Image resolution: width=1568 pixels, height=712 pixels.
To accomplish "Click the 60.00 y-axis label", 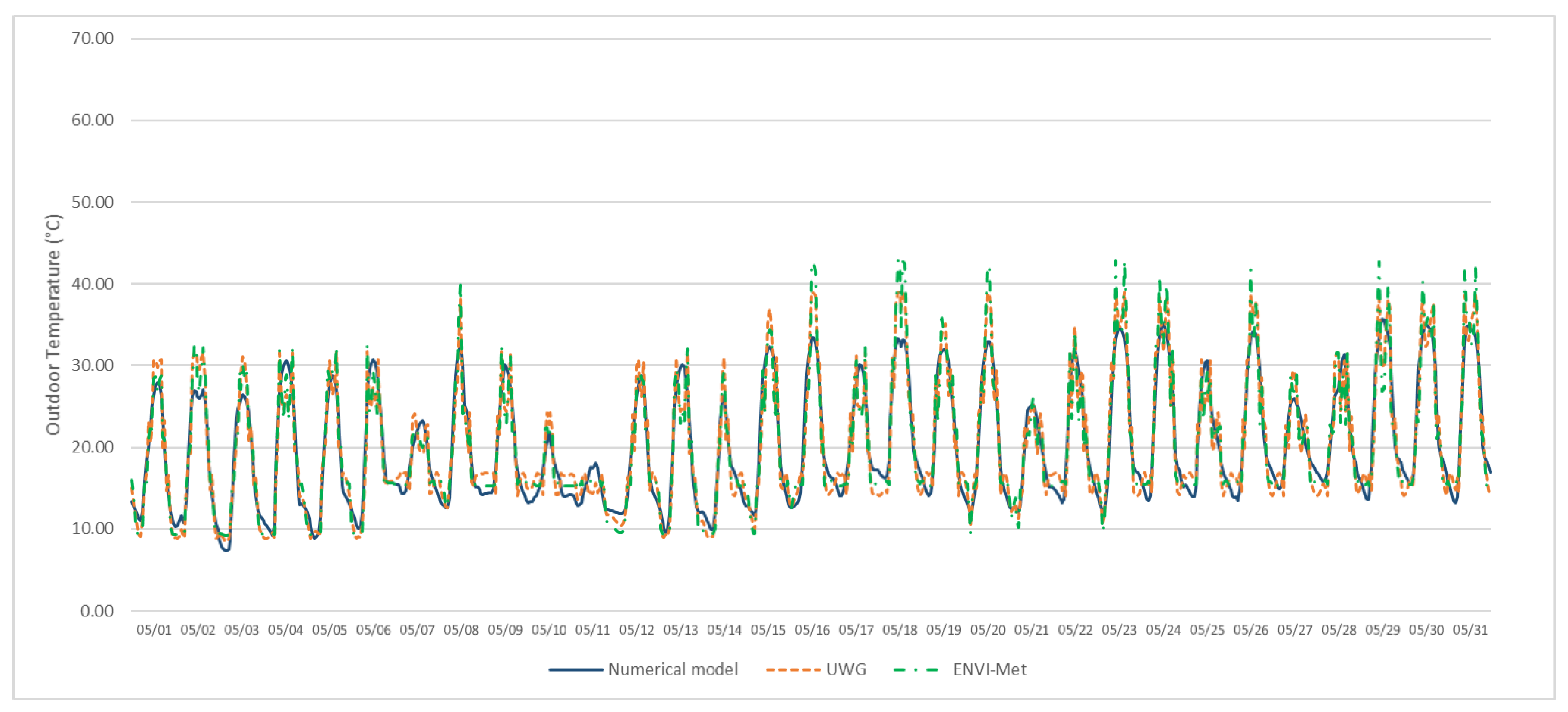I will [93, 120].
